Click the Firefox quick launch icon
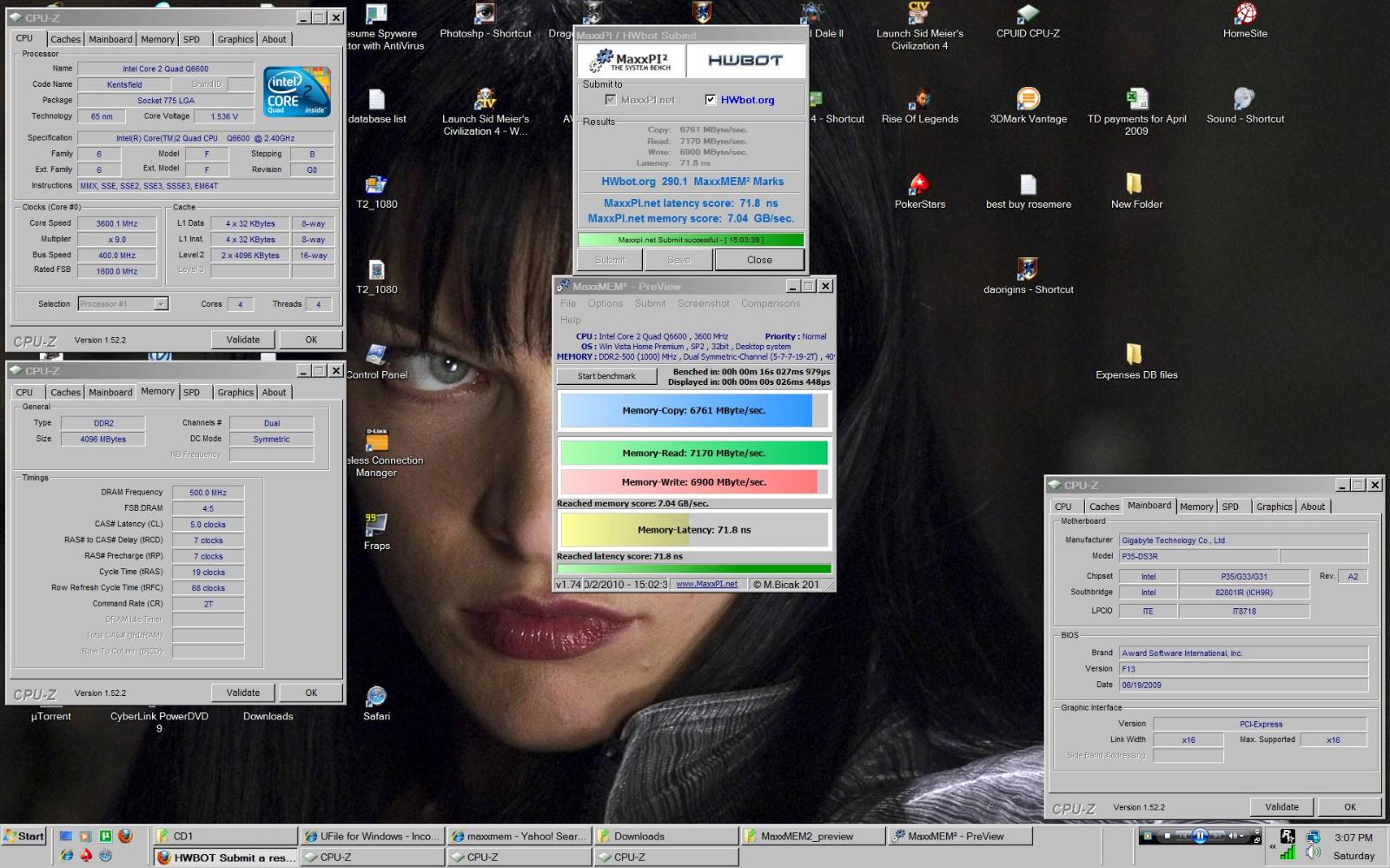Image resolution: width=1390 pixels, height=868 pixels. (125, 836)
